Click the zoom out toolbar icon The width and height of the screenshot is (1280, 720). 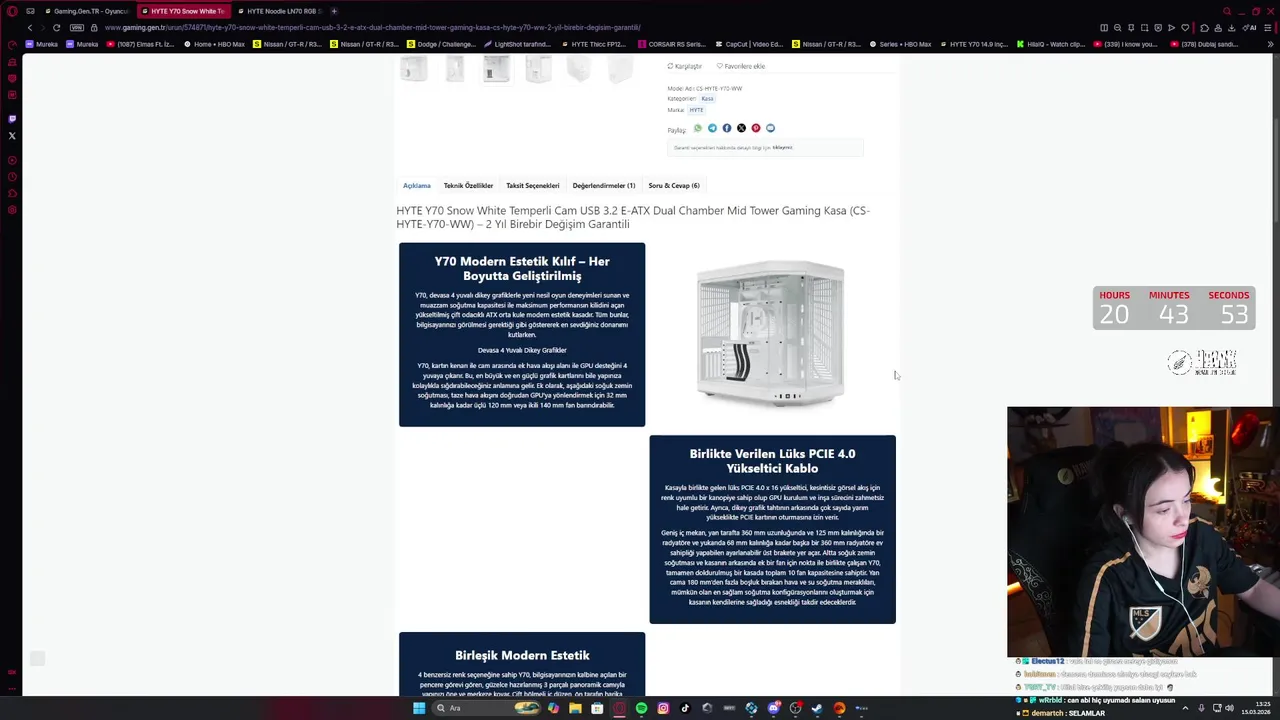tap(1117, 28)
